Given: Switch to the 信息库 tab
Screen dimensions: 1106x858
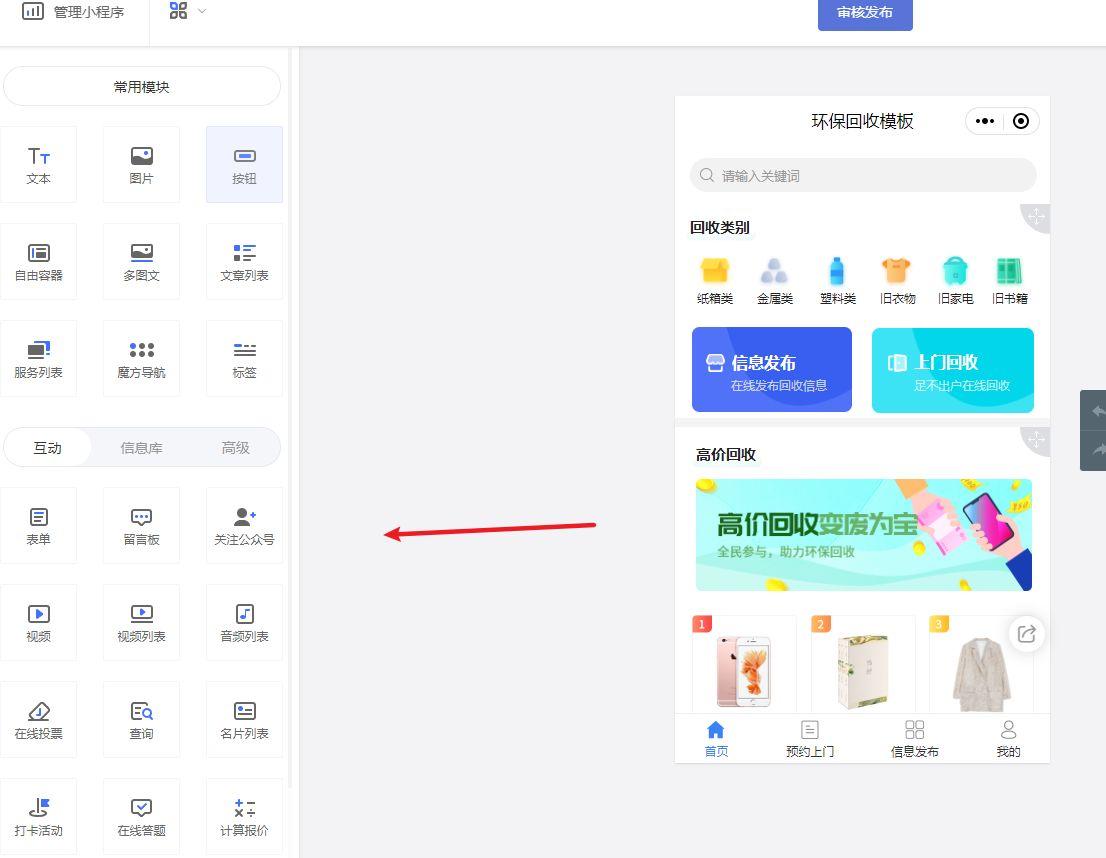Looking at the screenshot, I should 141,448.
